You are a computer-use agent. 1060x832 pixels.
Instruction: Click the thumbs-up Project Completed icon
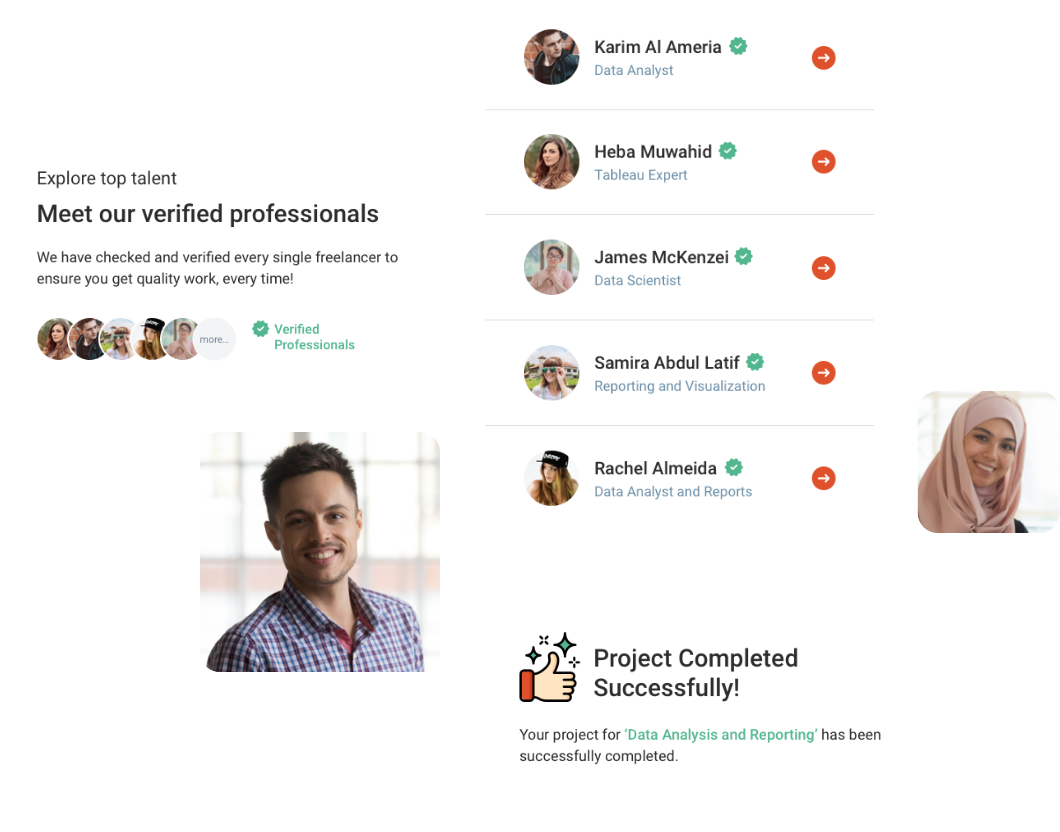tap(549, 668)
